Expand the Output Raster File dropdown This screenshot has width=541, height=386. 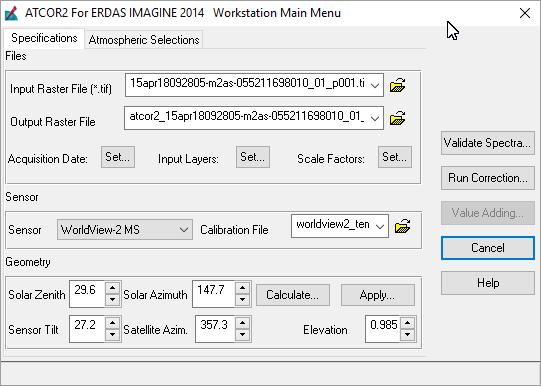point(375,118)
